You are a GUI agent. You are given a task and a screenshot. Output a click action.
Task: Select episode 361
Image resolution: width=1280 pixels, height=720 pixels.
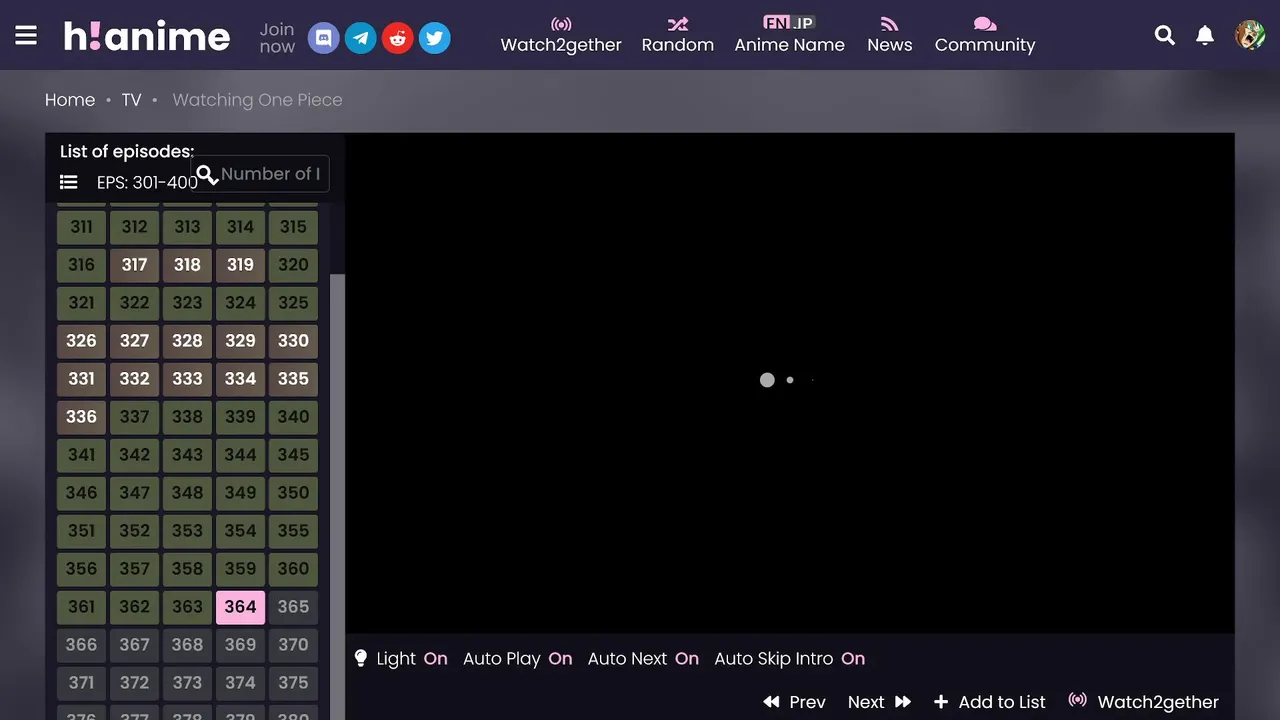81,607
